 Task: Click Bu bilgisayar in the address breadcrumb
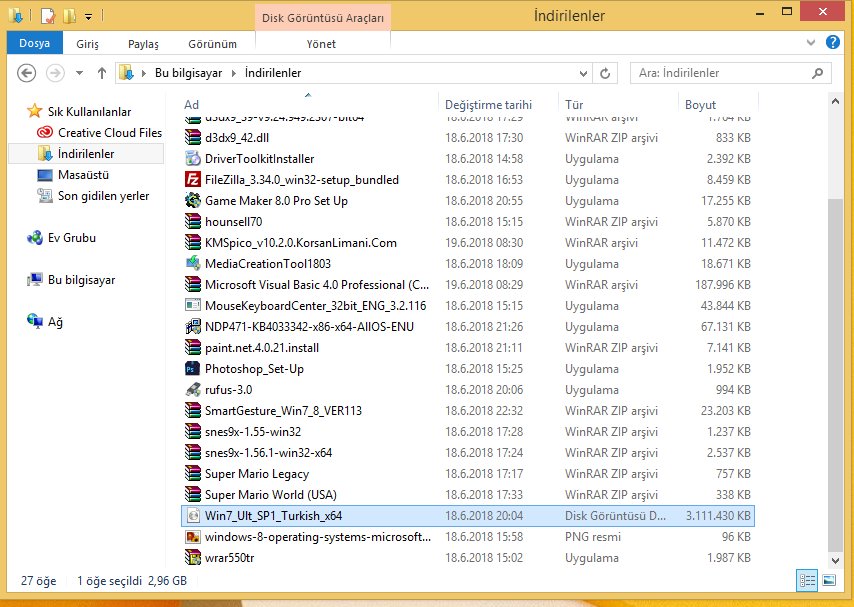[190, 73]
